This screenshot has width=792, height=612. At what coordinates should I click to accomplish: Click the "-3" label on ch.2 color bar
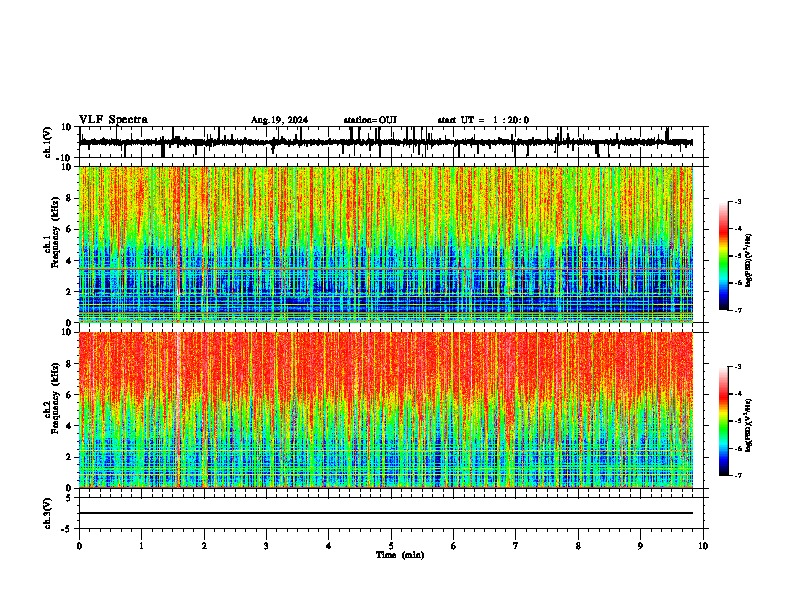pyautogui.click(x=737, y=367)
